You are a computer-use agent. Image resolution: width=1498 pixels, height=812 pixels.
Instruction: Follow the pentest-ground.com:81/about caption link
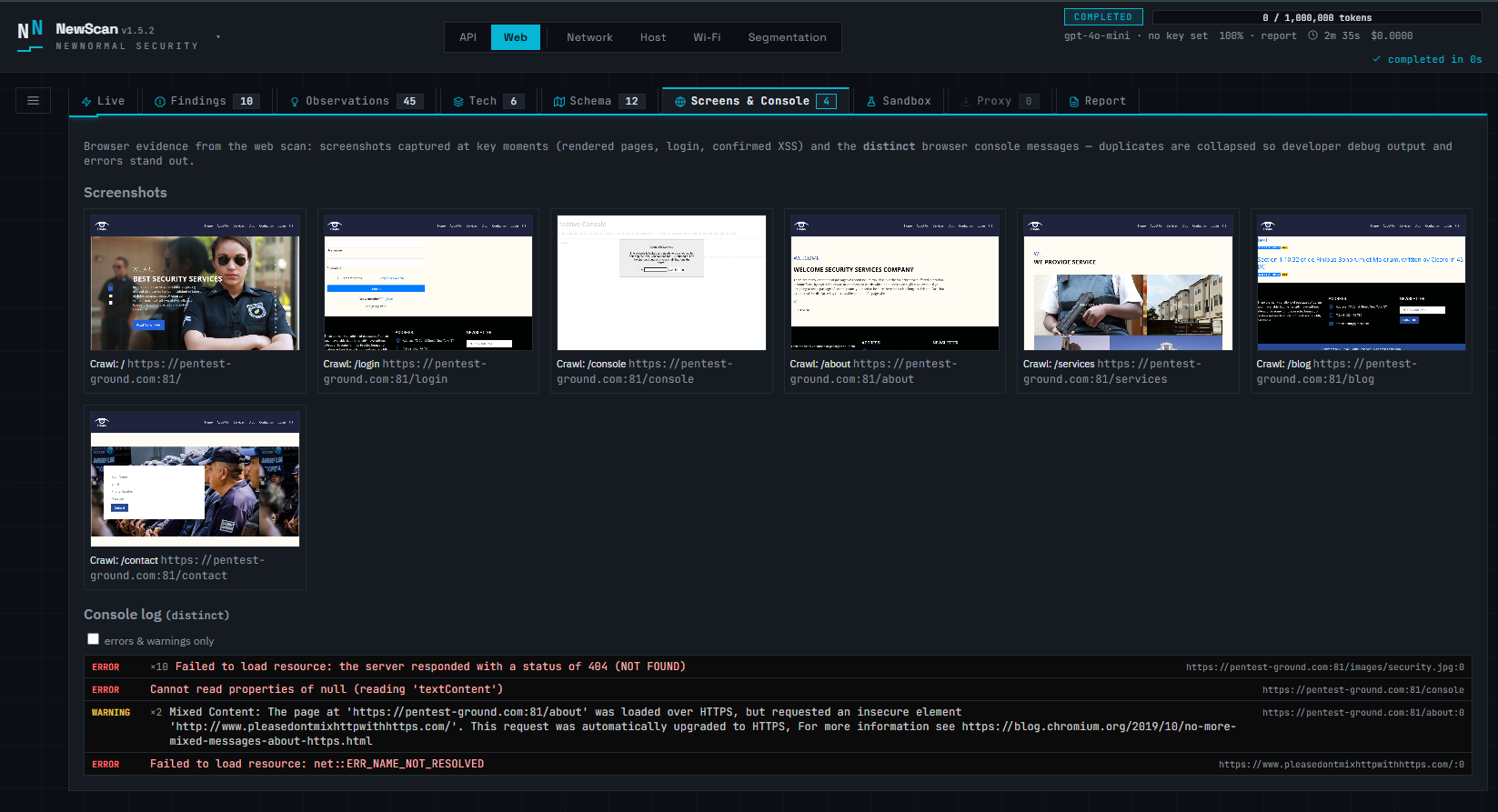pyautogui.click(x=874, y=371)
